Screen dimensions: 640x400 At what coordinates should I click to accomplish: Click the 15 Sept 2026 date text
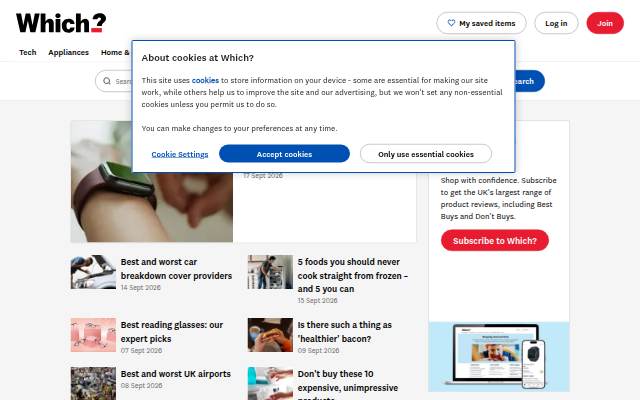(x=318, y=300)
